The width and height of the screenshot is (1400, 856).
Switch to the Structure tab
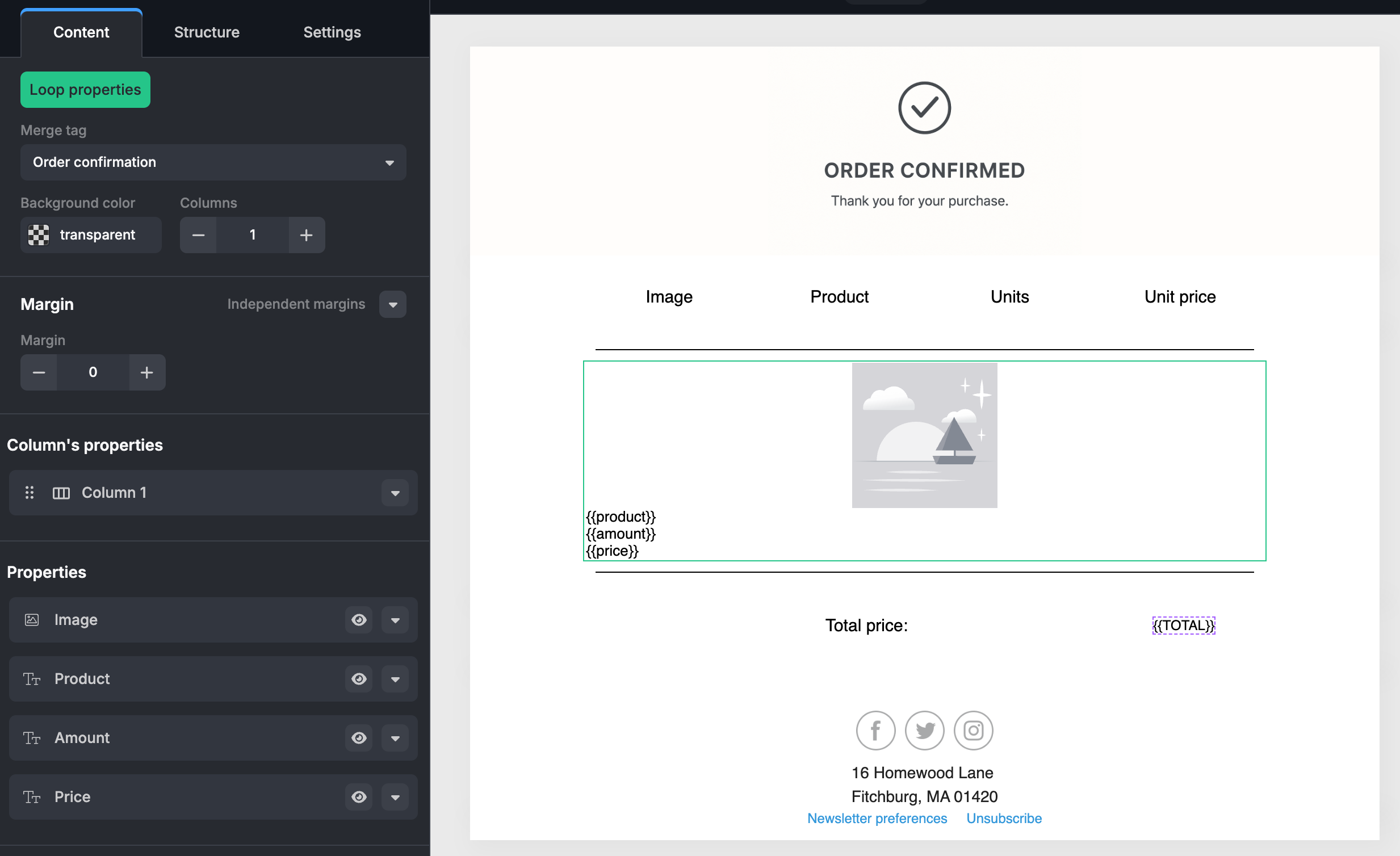click(206, 32)
